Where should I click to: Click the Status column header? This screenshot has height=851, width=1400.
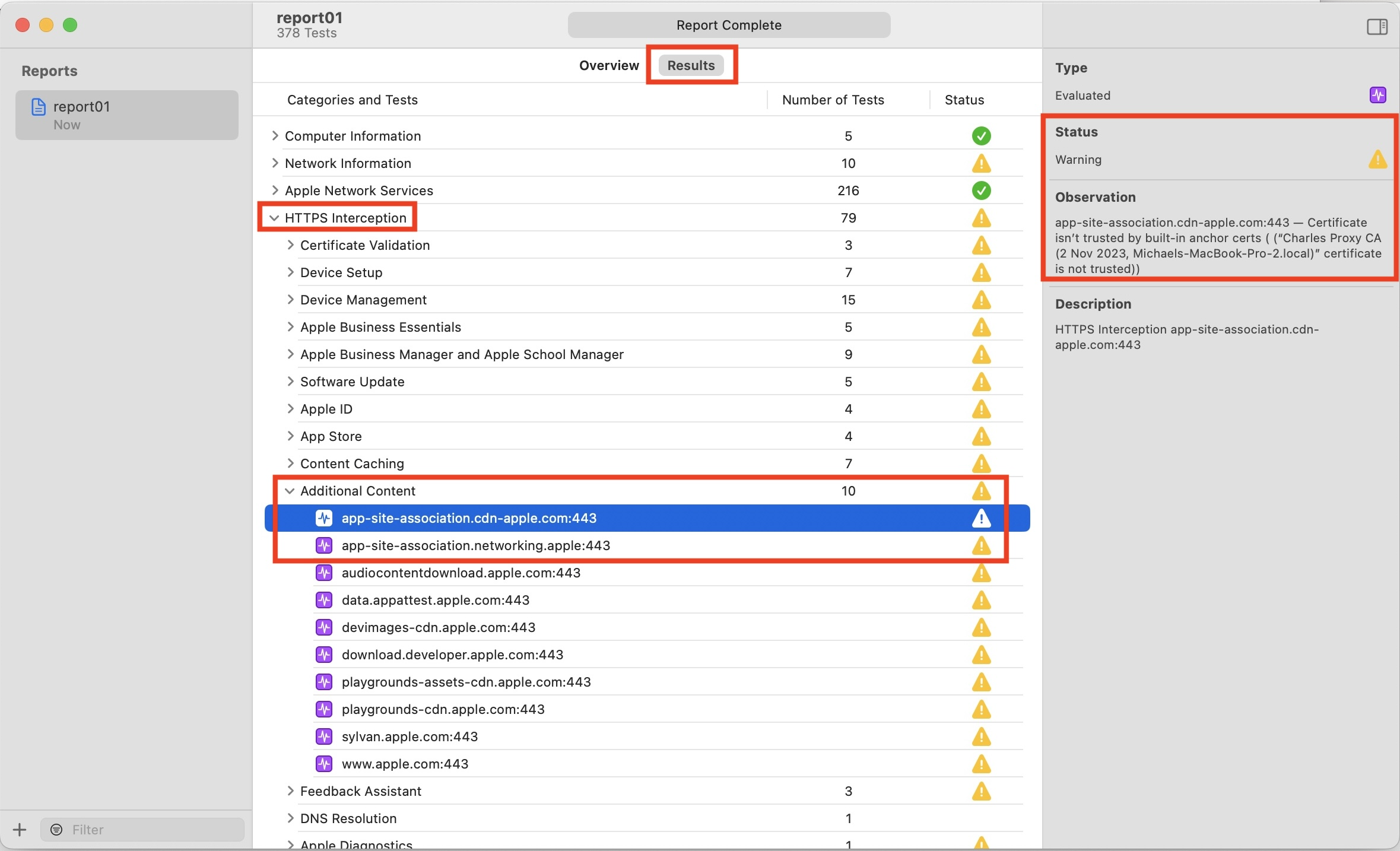click(x=964, y=100)
